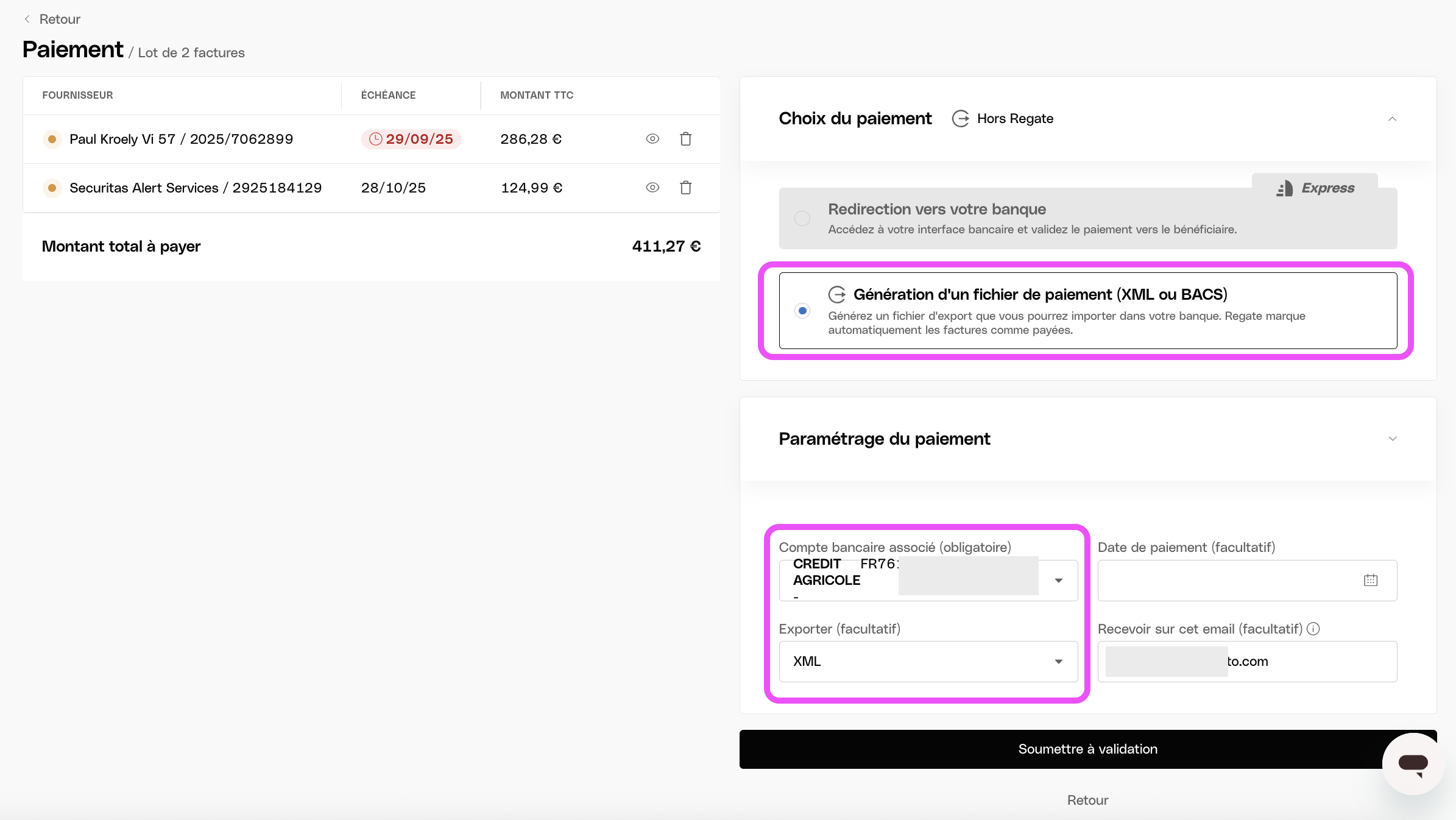Click the Express badge icon
Image resolution: width=1456 pixels, height=820 pixels.
[1285, 188]
